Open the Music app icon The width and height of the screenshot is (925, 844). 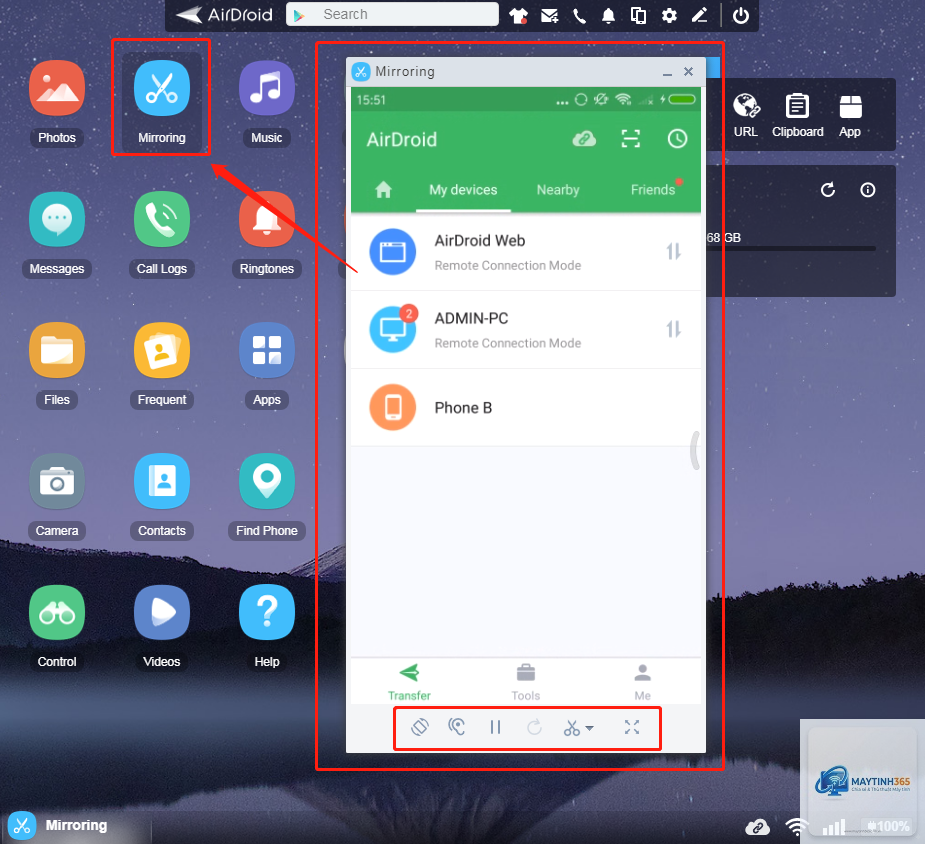pos(267,88)
